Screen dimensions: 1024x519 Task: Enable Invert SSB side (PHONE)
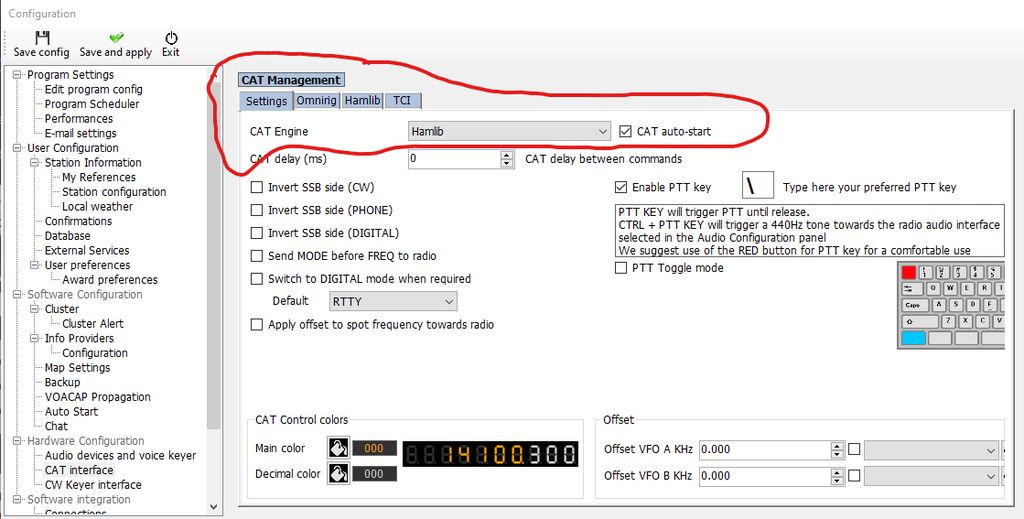257,210
